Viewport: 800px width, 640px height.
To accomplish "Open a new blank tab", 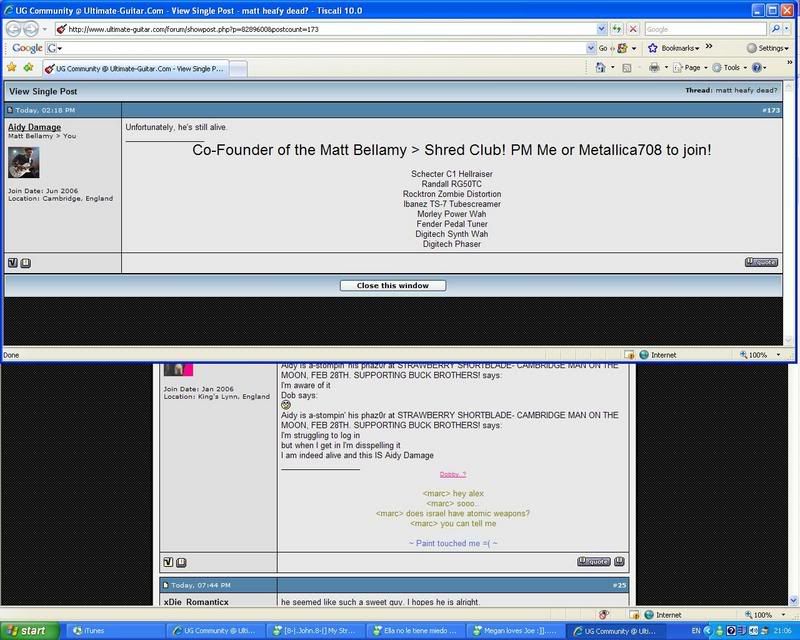I will coord(238,68).
